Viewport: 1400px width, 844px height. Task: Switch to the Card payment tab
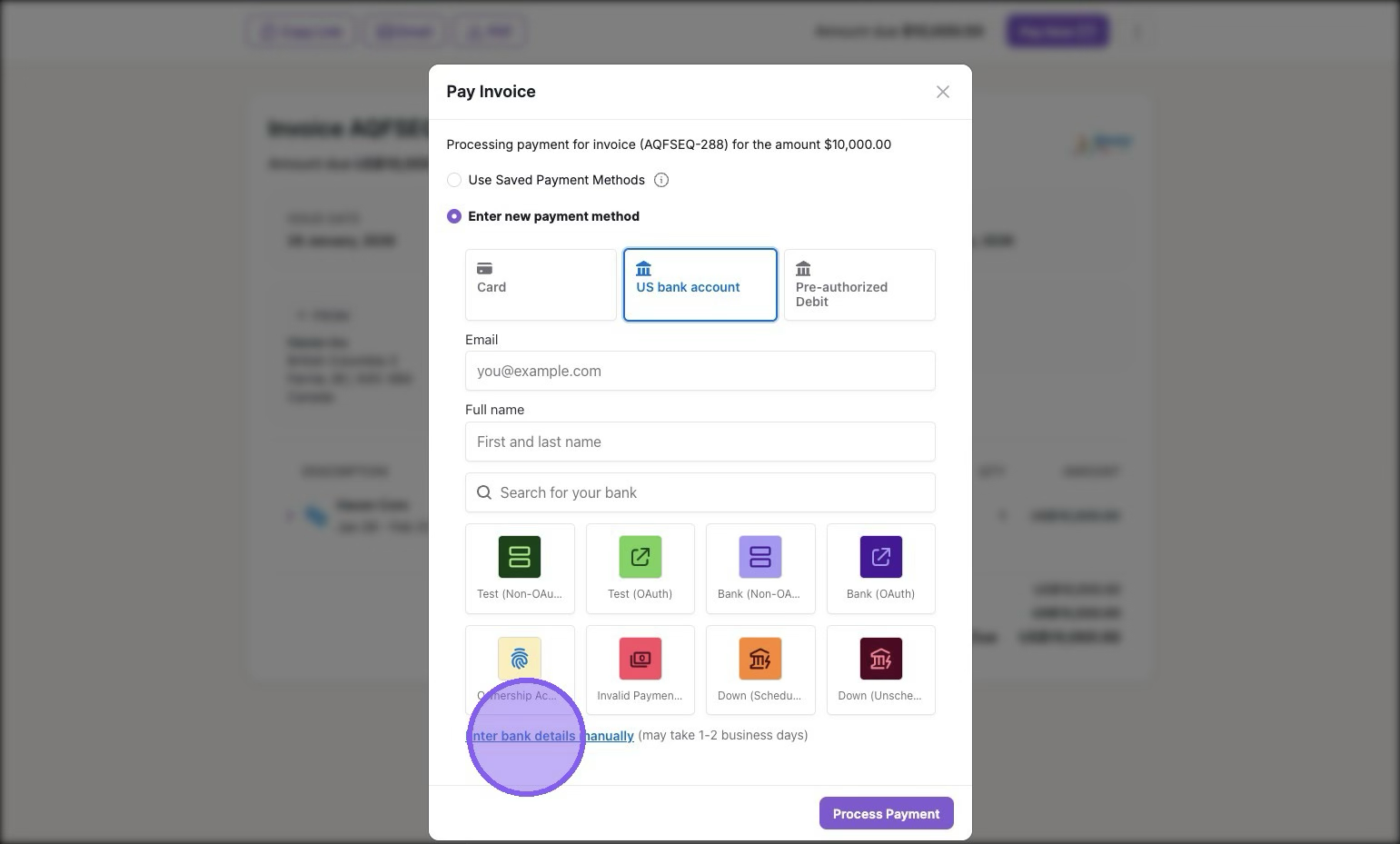541,284
